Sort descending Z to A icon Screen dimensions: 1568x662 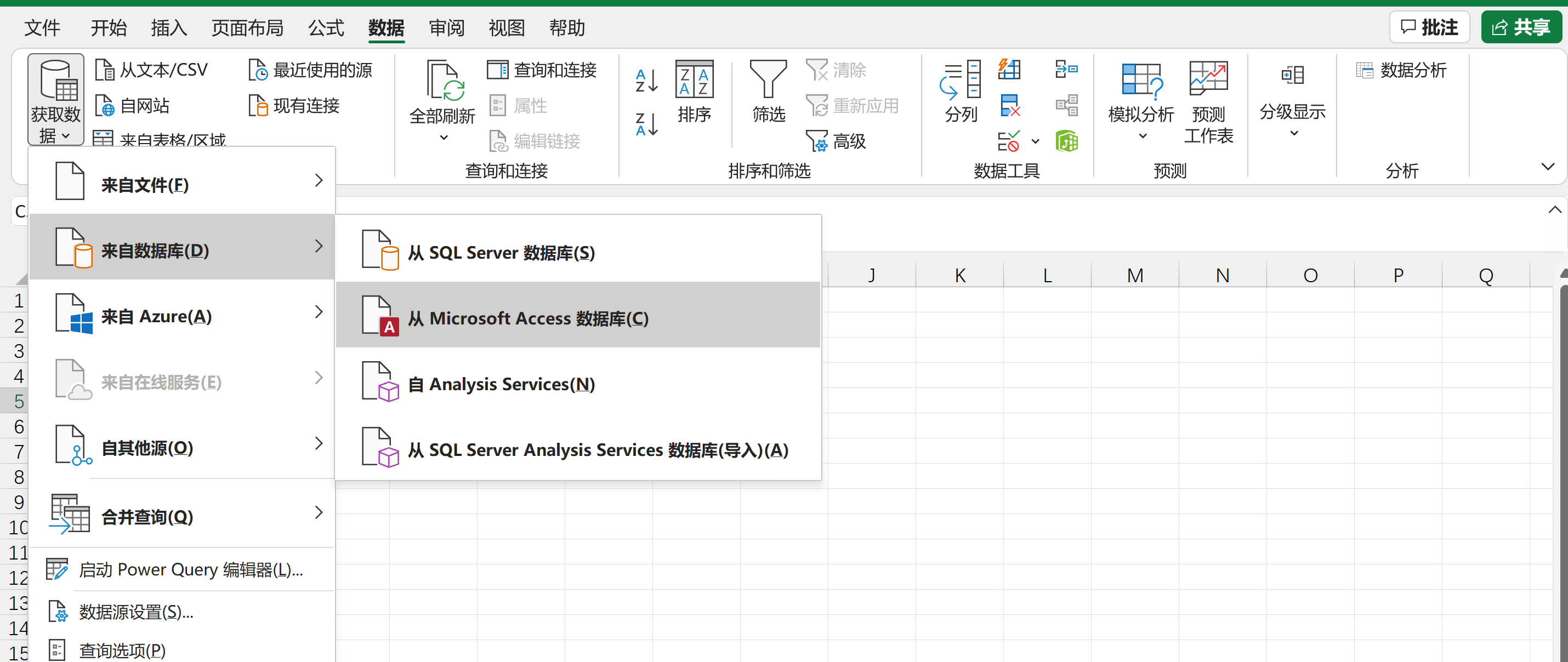click(646, 123)
